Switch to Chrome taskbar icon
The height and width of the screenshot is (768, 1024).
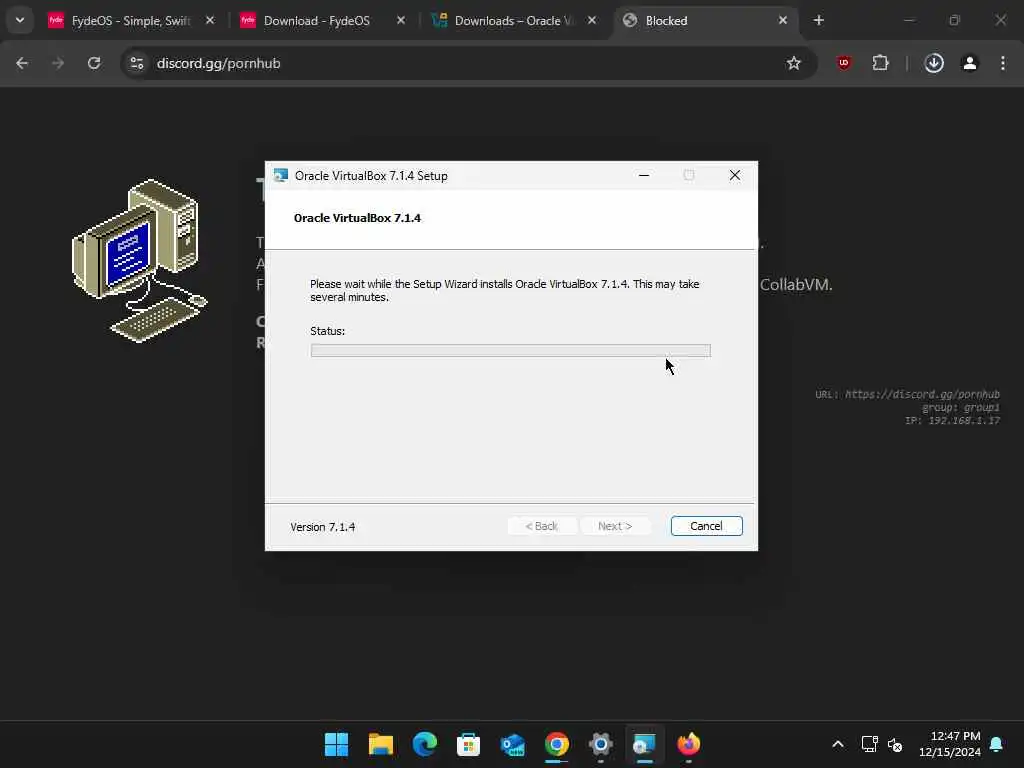pyautogui.click(x=556, y=744)
